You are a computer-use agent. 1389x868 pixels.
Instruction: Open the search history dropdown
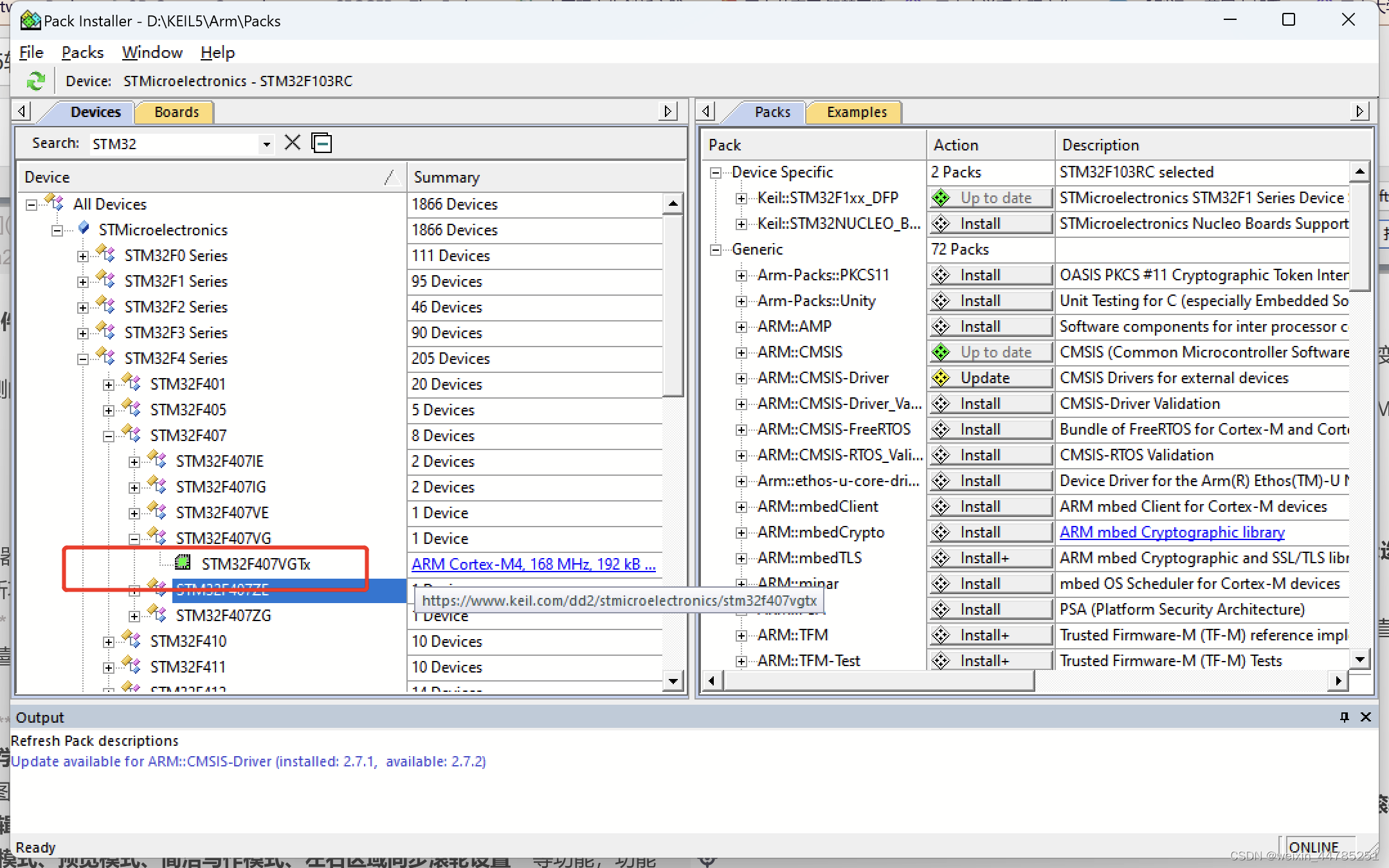pyautogui.click(x=266, y=144)
